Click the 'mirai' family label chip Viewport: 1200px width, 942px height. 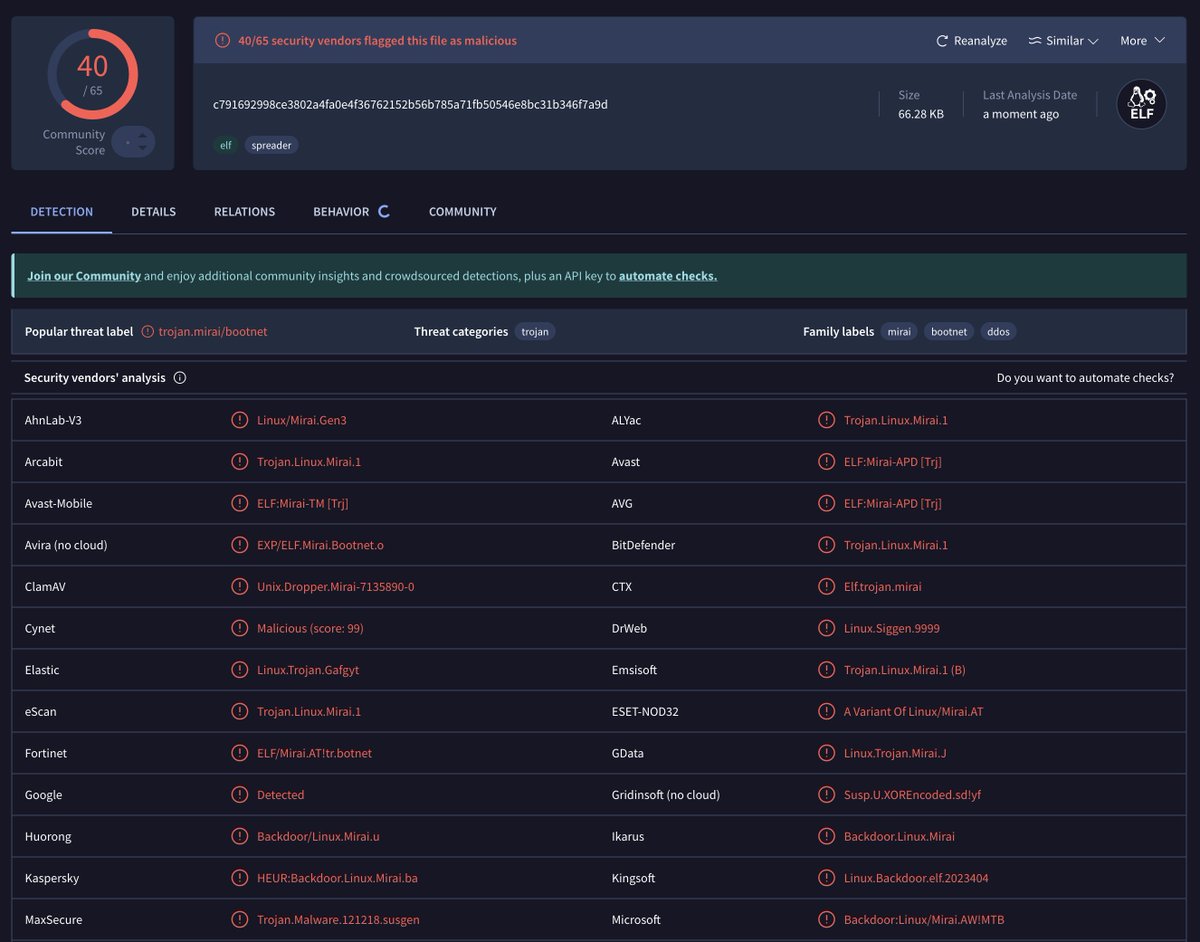click(x=899, y=331)
